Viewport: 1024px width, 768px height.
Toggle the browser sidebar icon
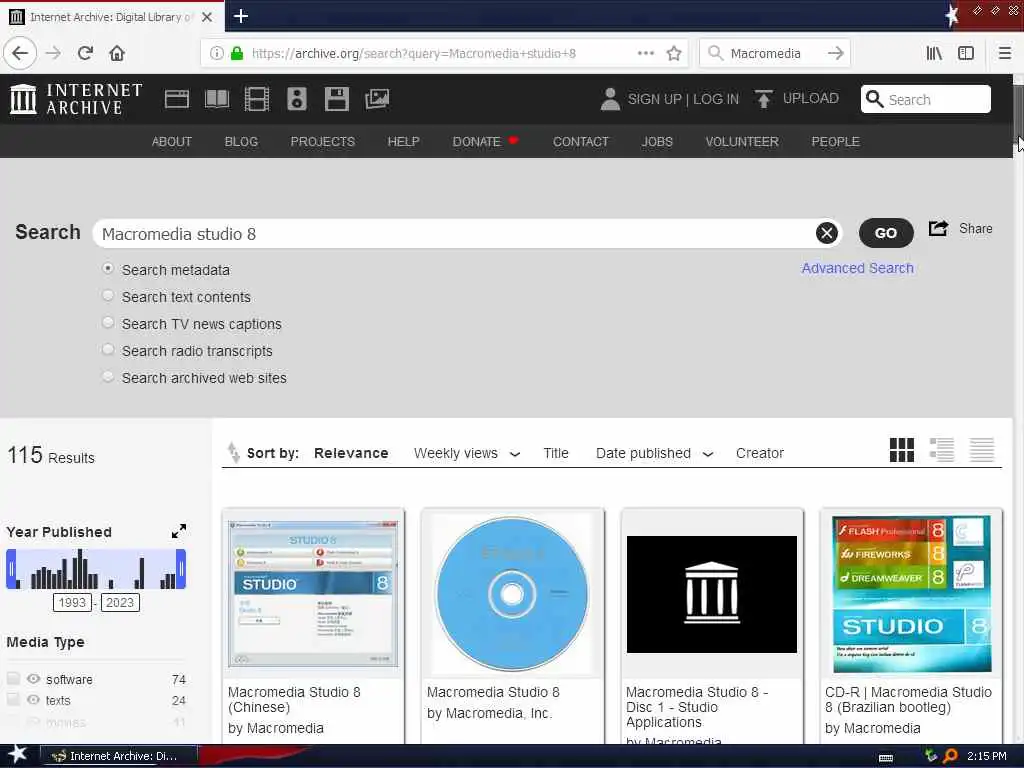tap(966, 53)
